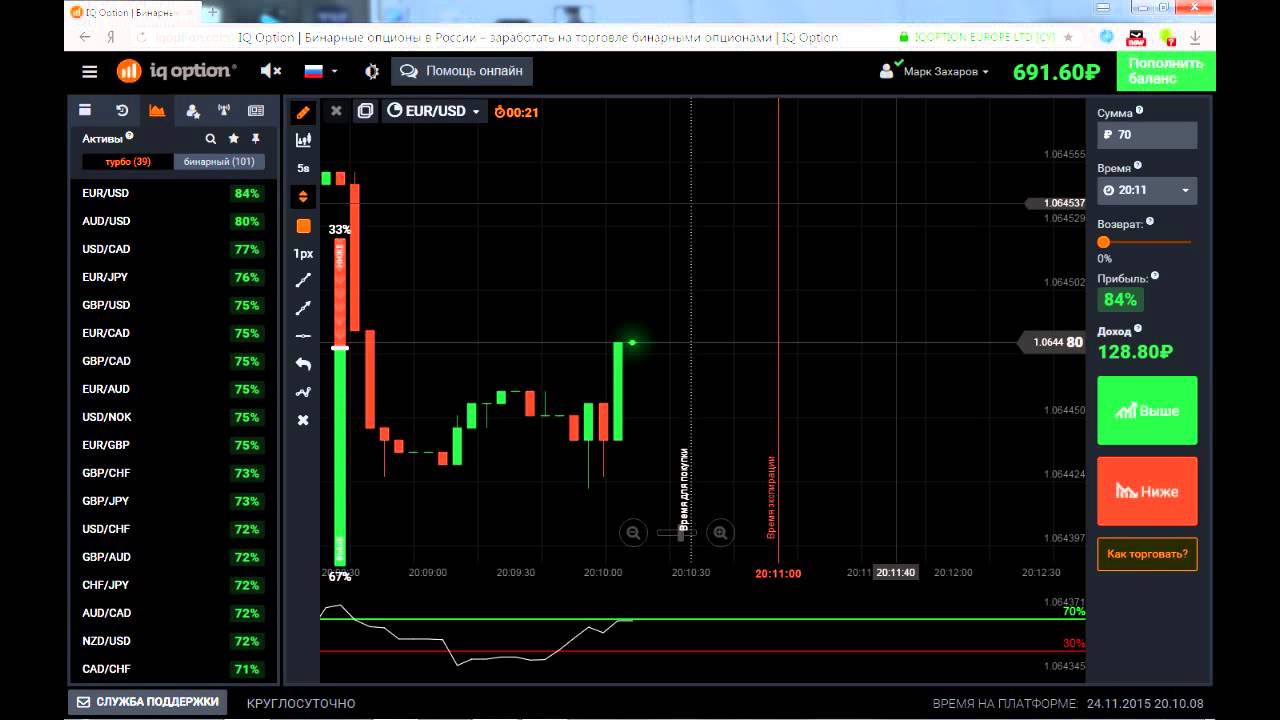1280x720 pixels.
Task: Open Как торговать? guide
Action: click(x=1147, y=554)
